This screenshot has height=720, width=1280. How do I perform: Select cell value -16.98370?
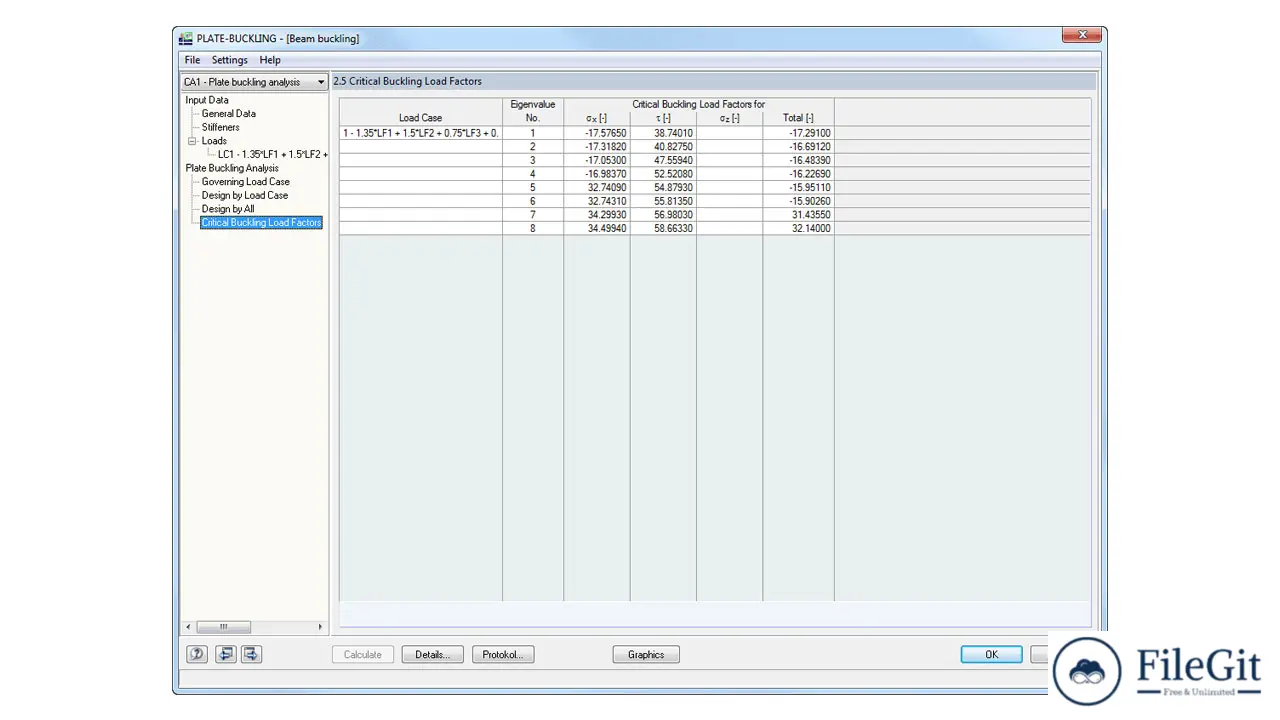pyautogui.click(x=597, y=174)
